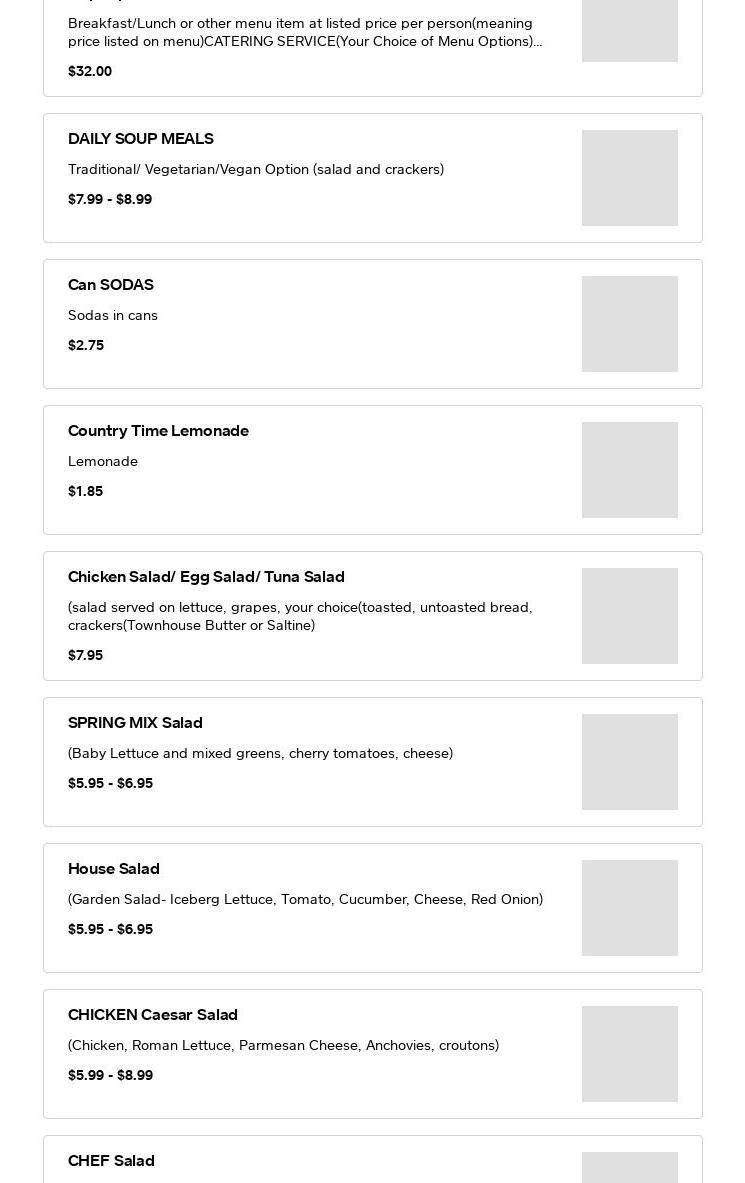745x1183 pixels.
Task: Open the Can SODAS photo placeholder
Action: pos(629,324)
